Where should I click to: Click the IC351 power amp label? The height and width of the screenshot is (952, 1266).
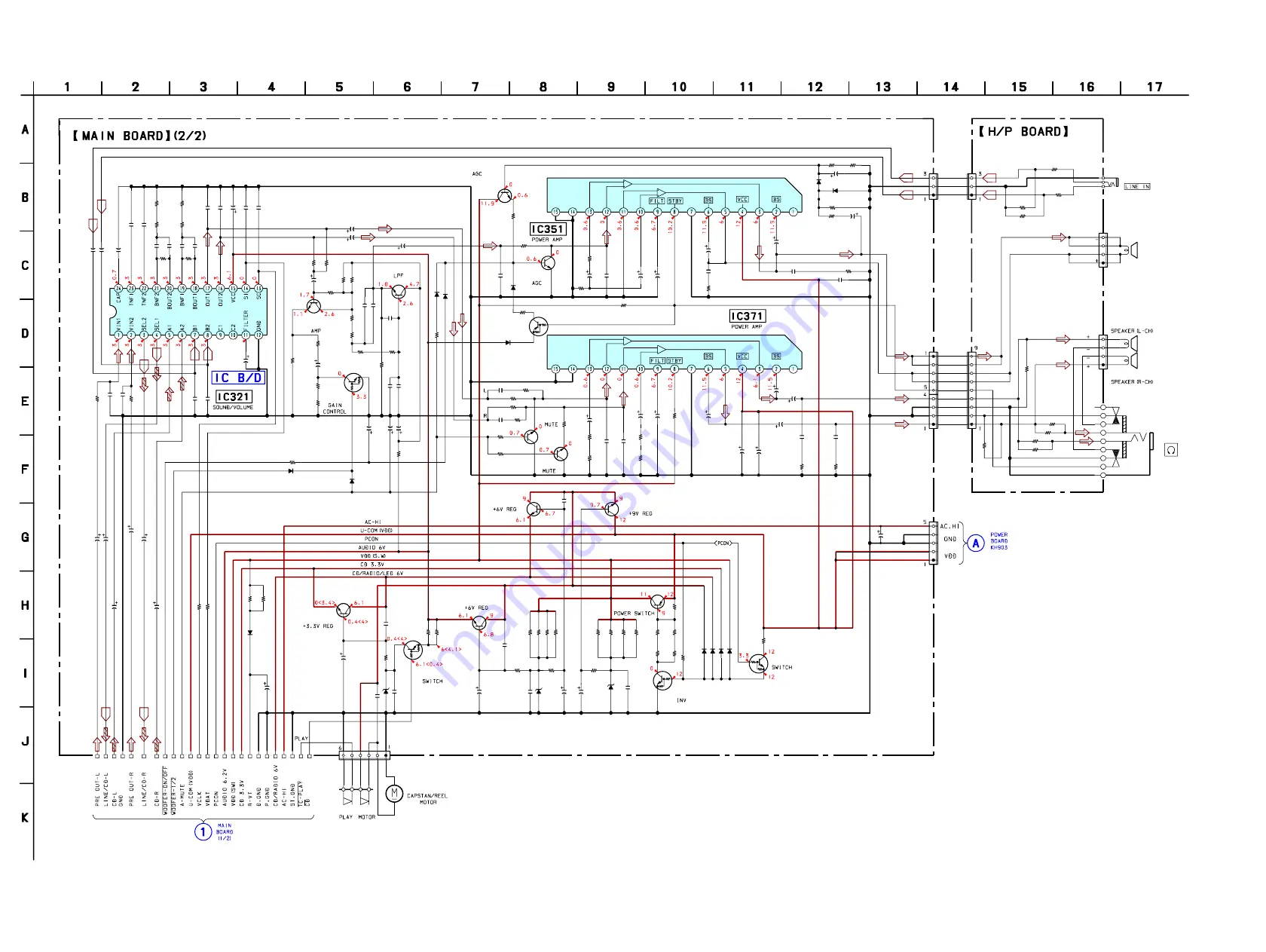click(x=548, y=229)
